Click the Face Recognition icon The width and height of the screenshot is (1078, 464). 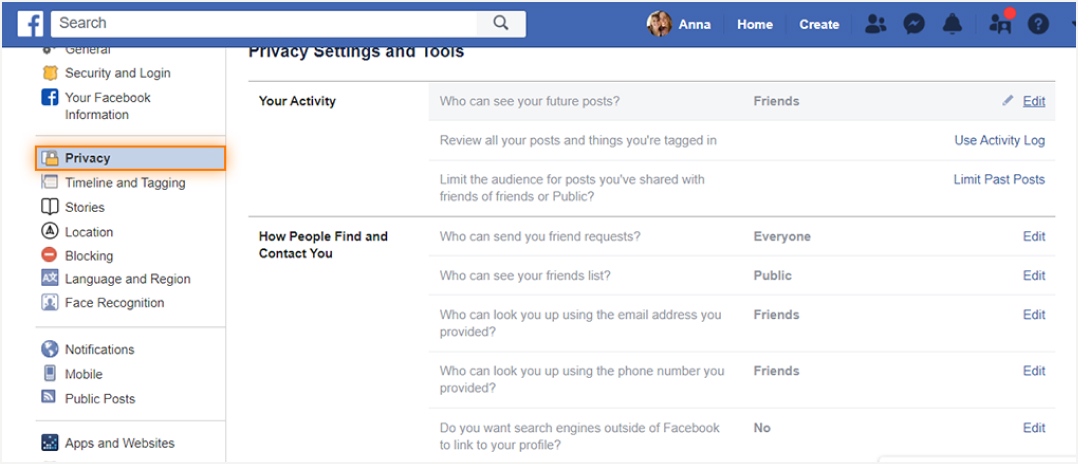point(50,302)
